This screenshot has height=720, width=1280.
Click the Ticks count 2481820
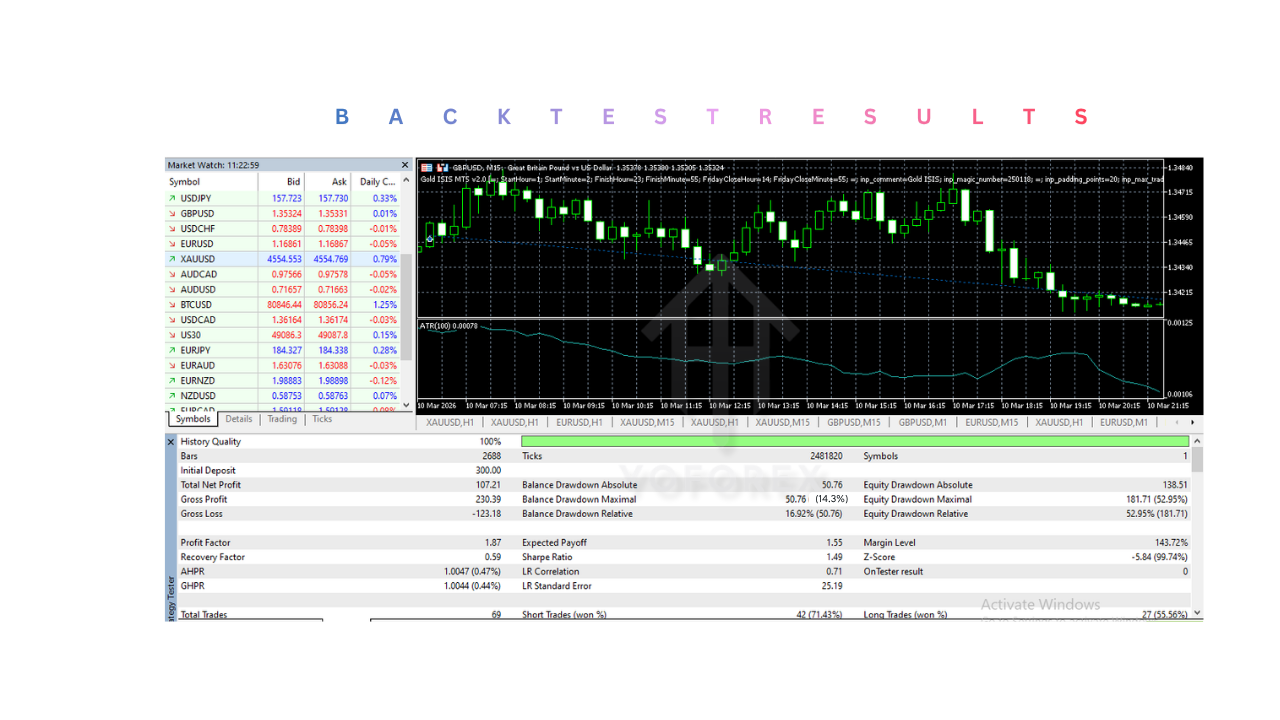(826, 456)
